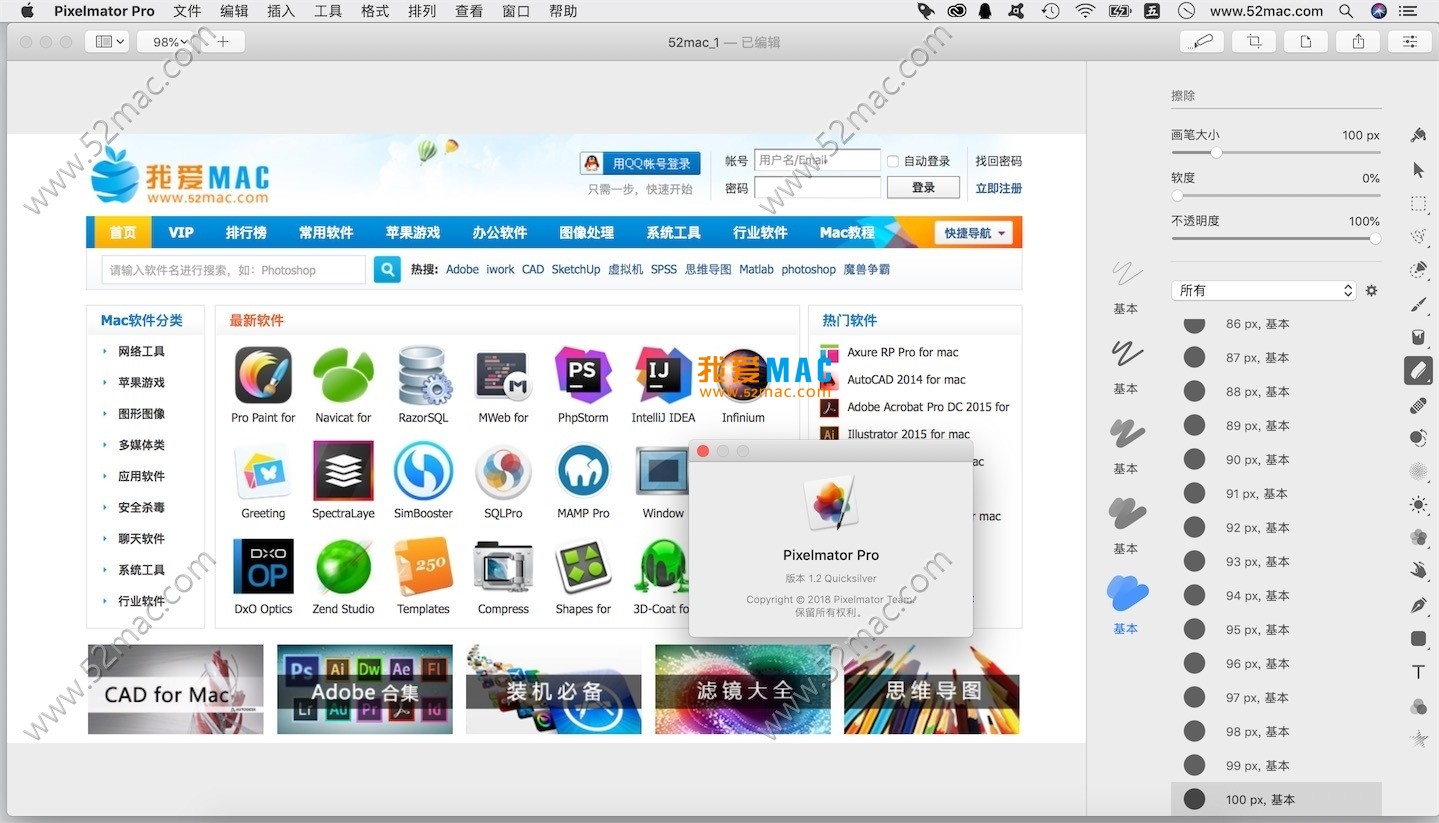Select the Rectangular Selection tool
The image size is (1439, 823).
1418,204
